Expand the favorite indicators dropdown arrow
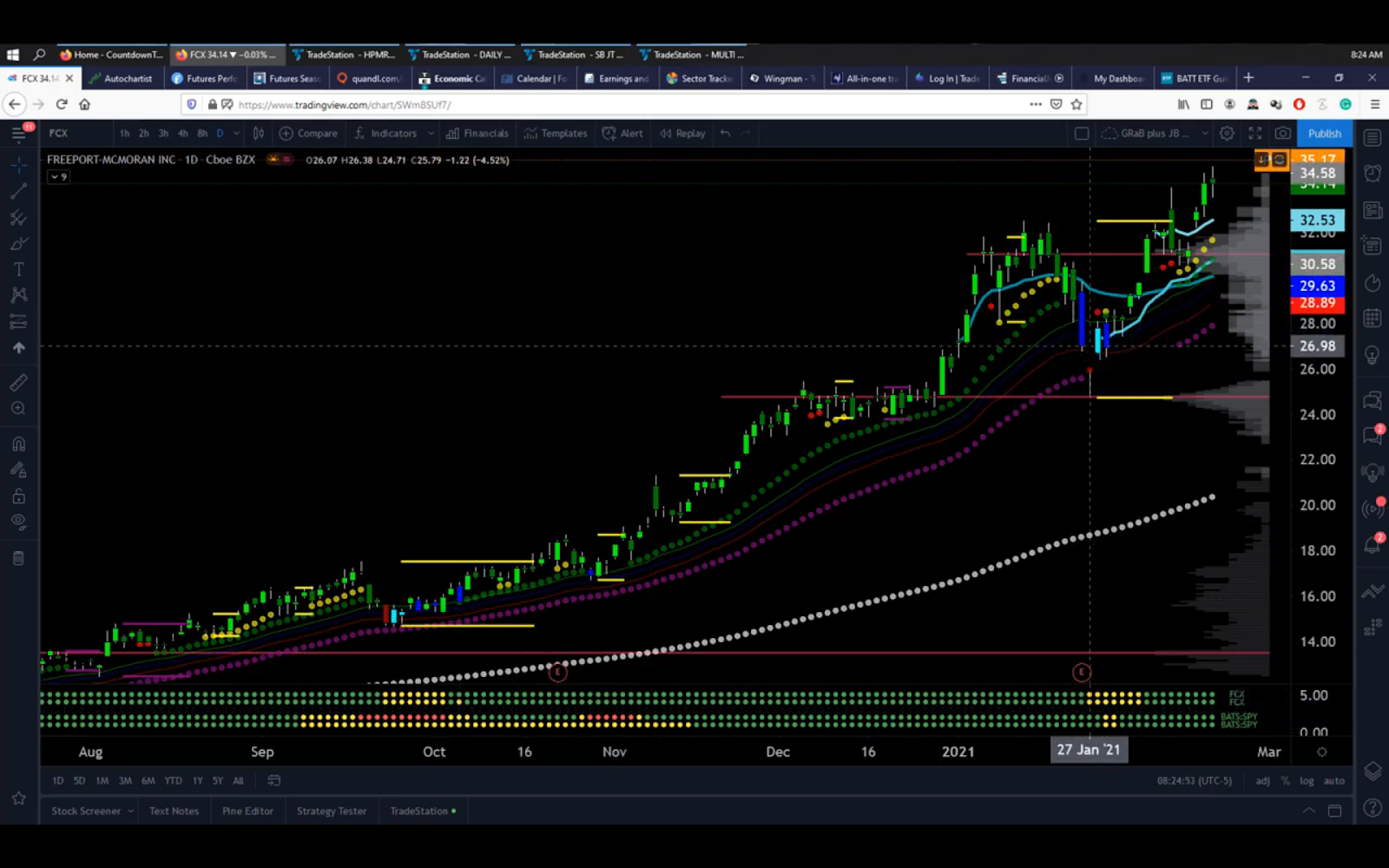This screenshot has height=868, width=1389. click(431, 134)
